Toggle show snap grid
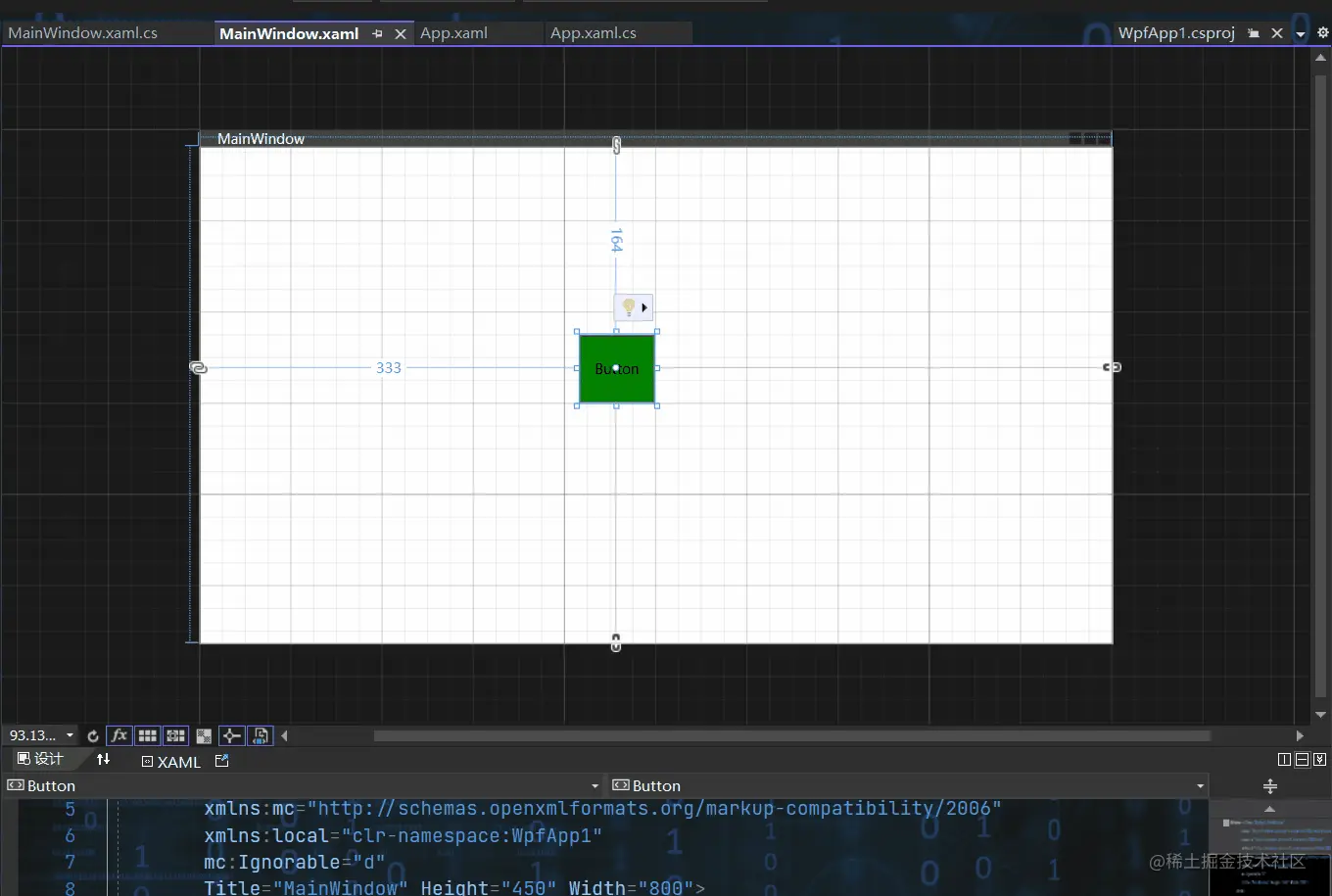Viewport: 1332px width, 896px height. [147, 735]
